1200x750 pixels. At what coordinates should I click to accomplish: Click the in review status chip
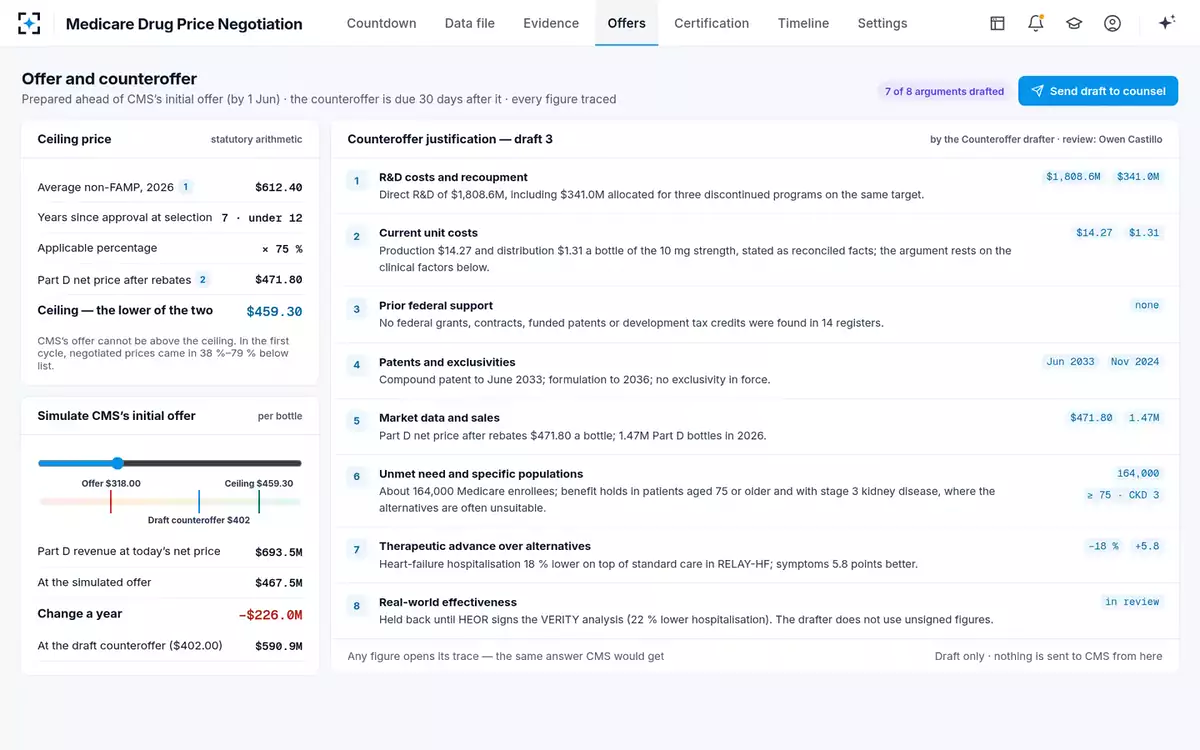pos(1132,602)
